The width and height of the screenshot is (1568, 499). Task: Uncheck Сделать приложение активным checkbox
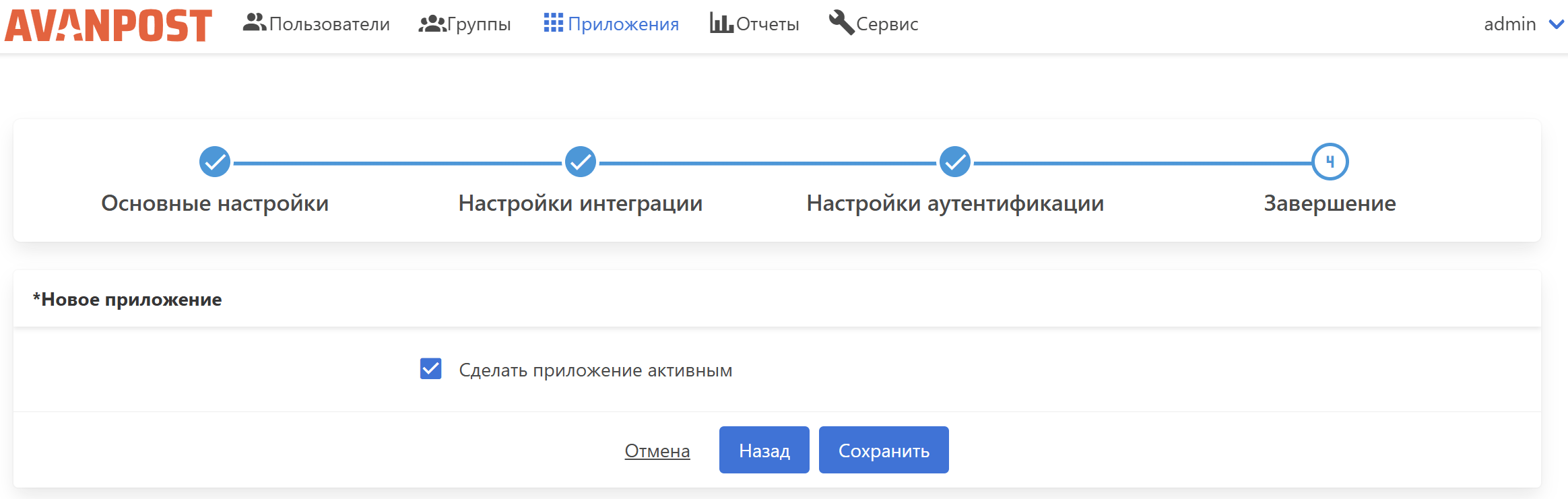431,369
